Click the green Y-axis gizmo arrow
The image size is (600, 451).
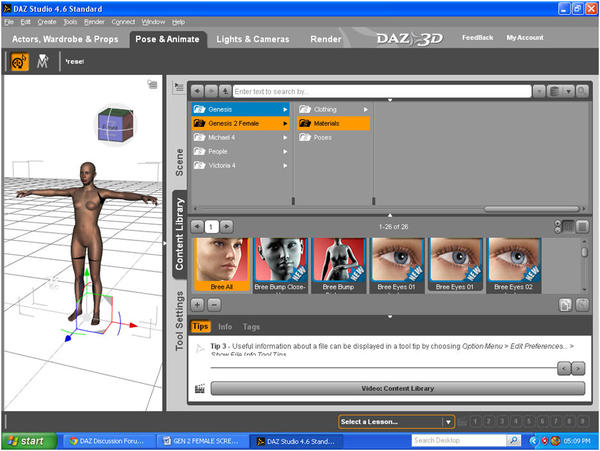coord(87,272)
